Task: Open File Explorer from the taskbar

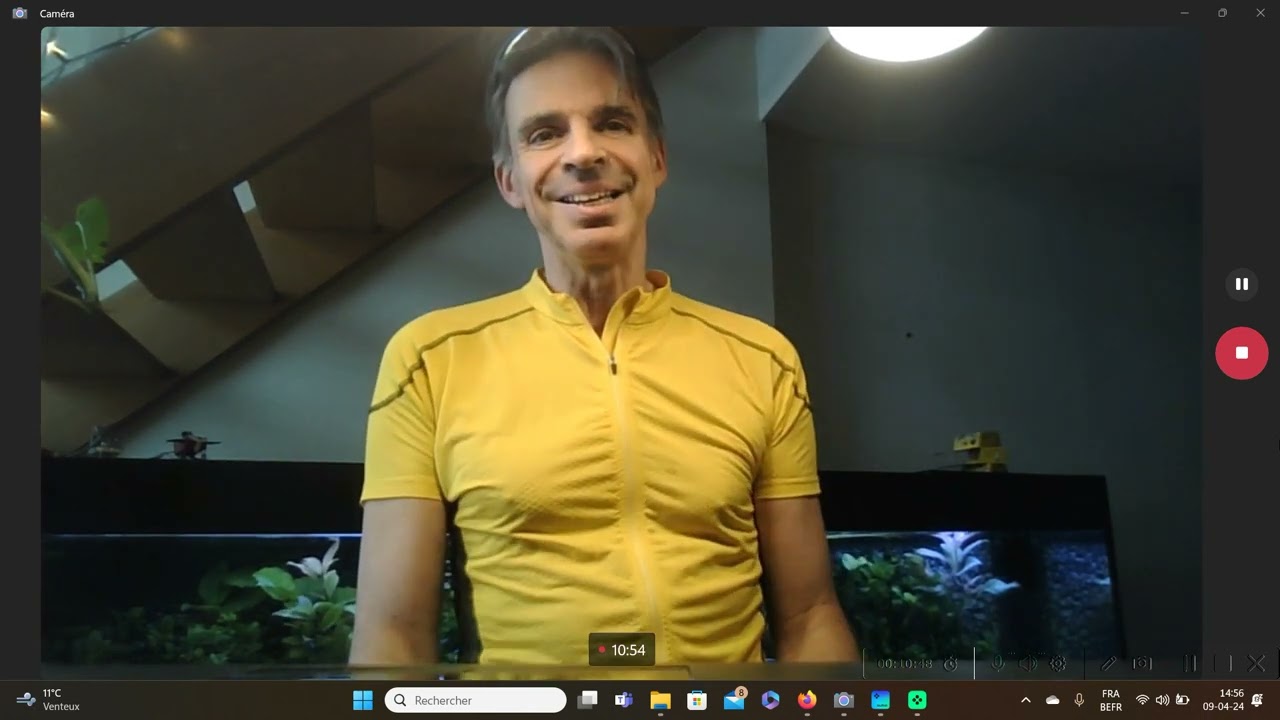Action: (x=660, y=700)
